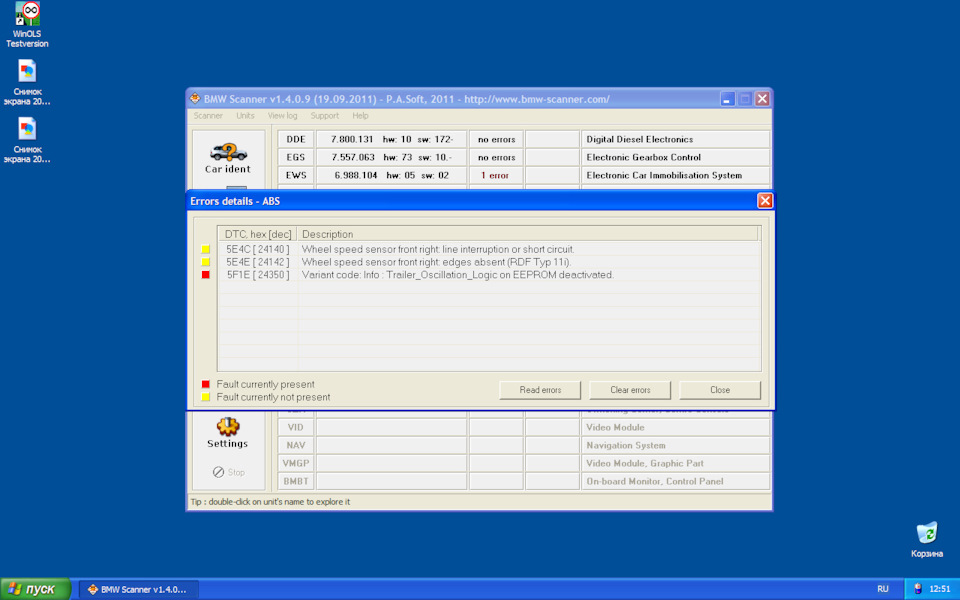This screenshot has height=600, width=960.
Task: Select the error row 5F1E [24350]
Action: [x=489, y=275]
